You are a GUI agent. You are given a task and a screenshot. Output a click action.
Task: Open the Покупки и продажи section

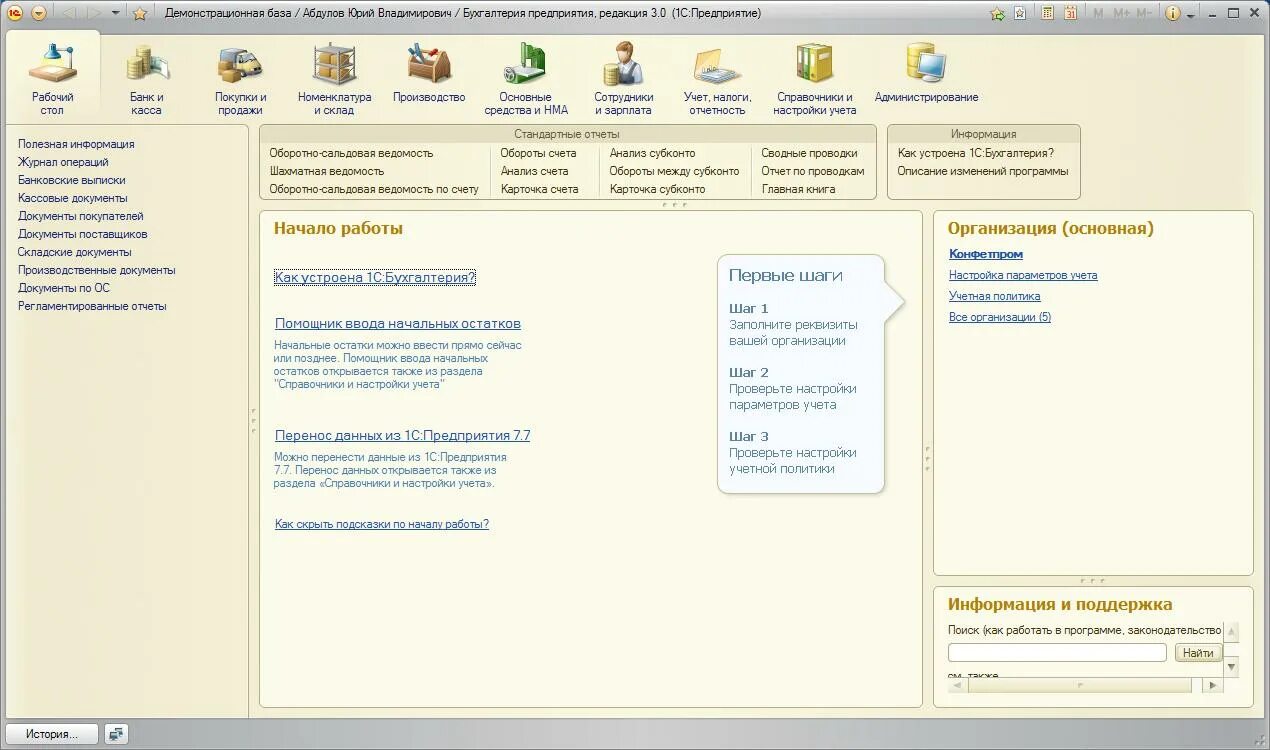point(240,78)
